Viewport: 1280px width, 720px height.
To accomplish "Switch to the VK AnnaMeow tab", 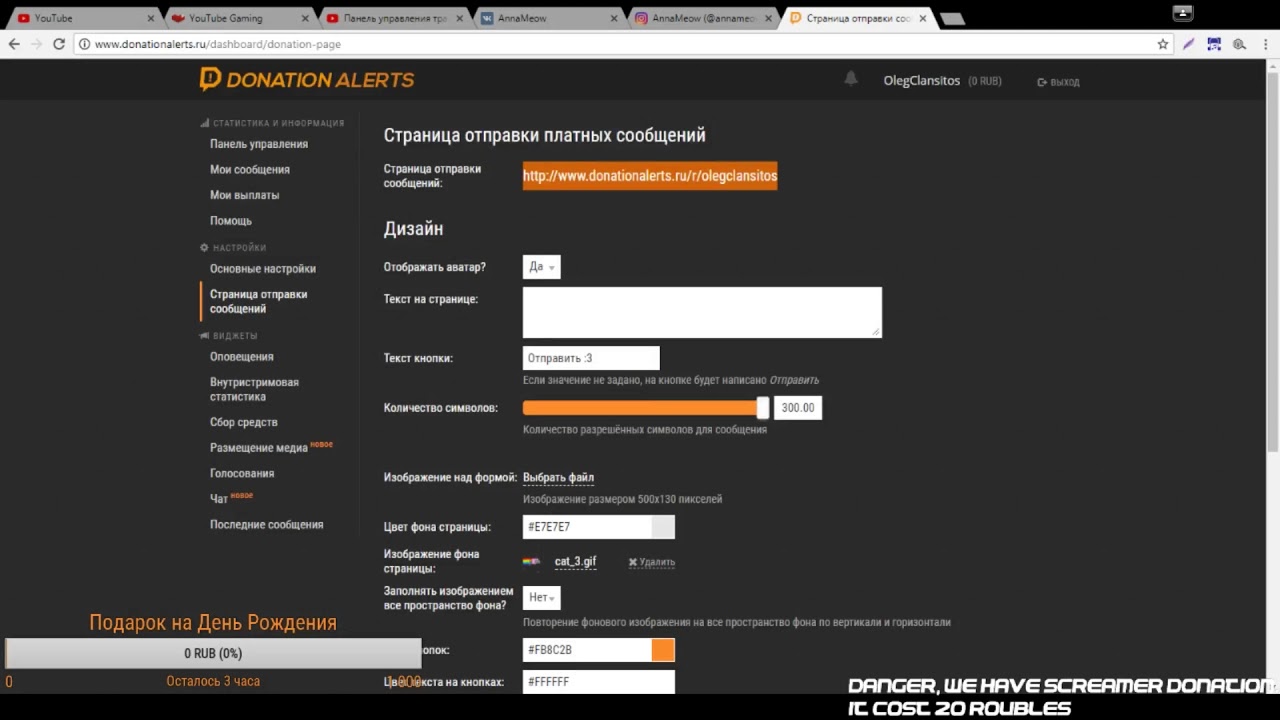I will point(550,18).
